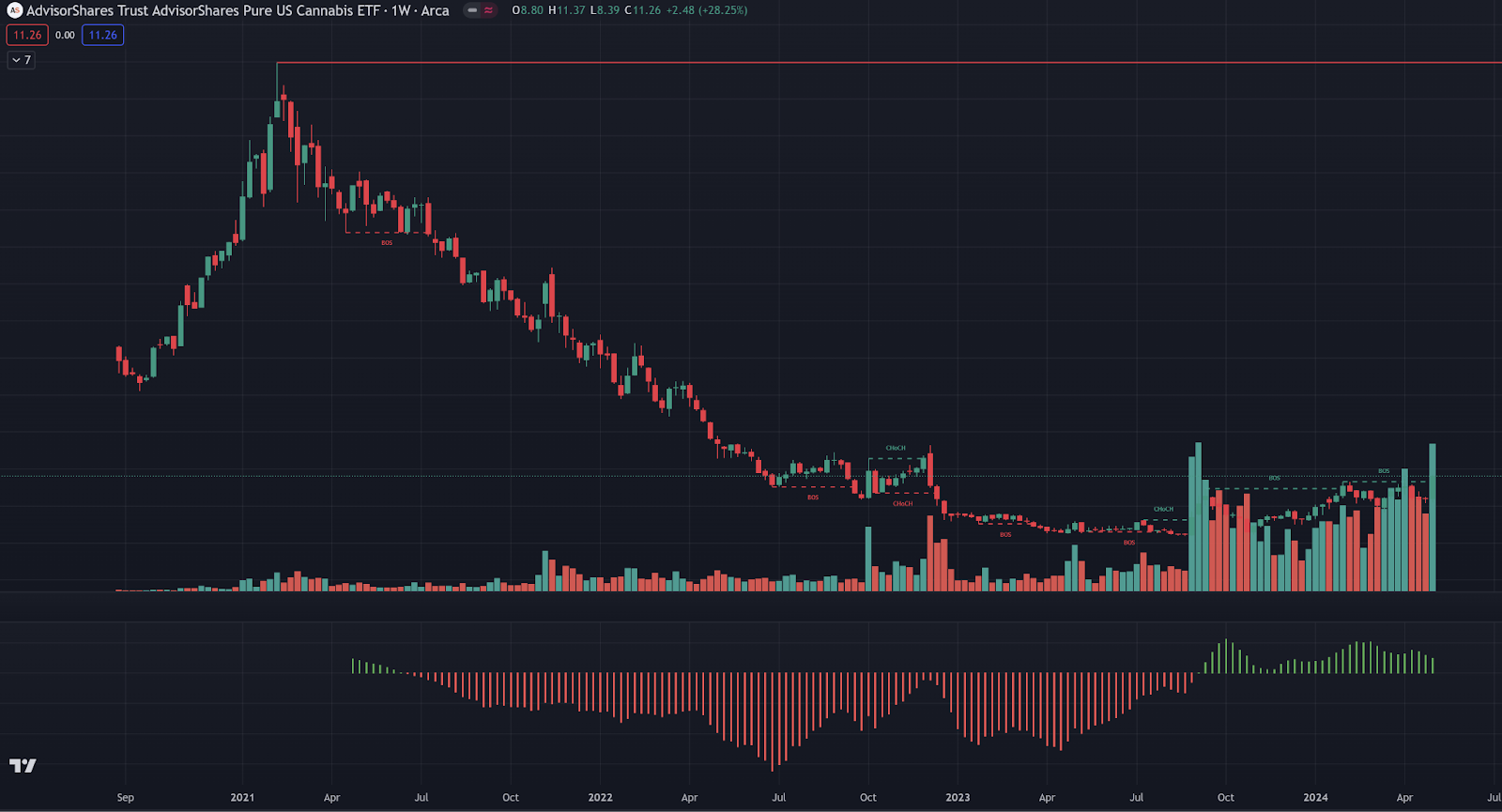Click the low value L8.39

pos(605,10)
